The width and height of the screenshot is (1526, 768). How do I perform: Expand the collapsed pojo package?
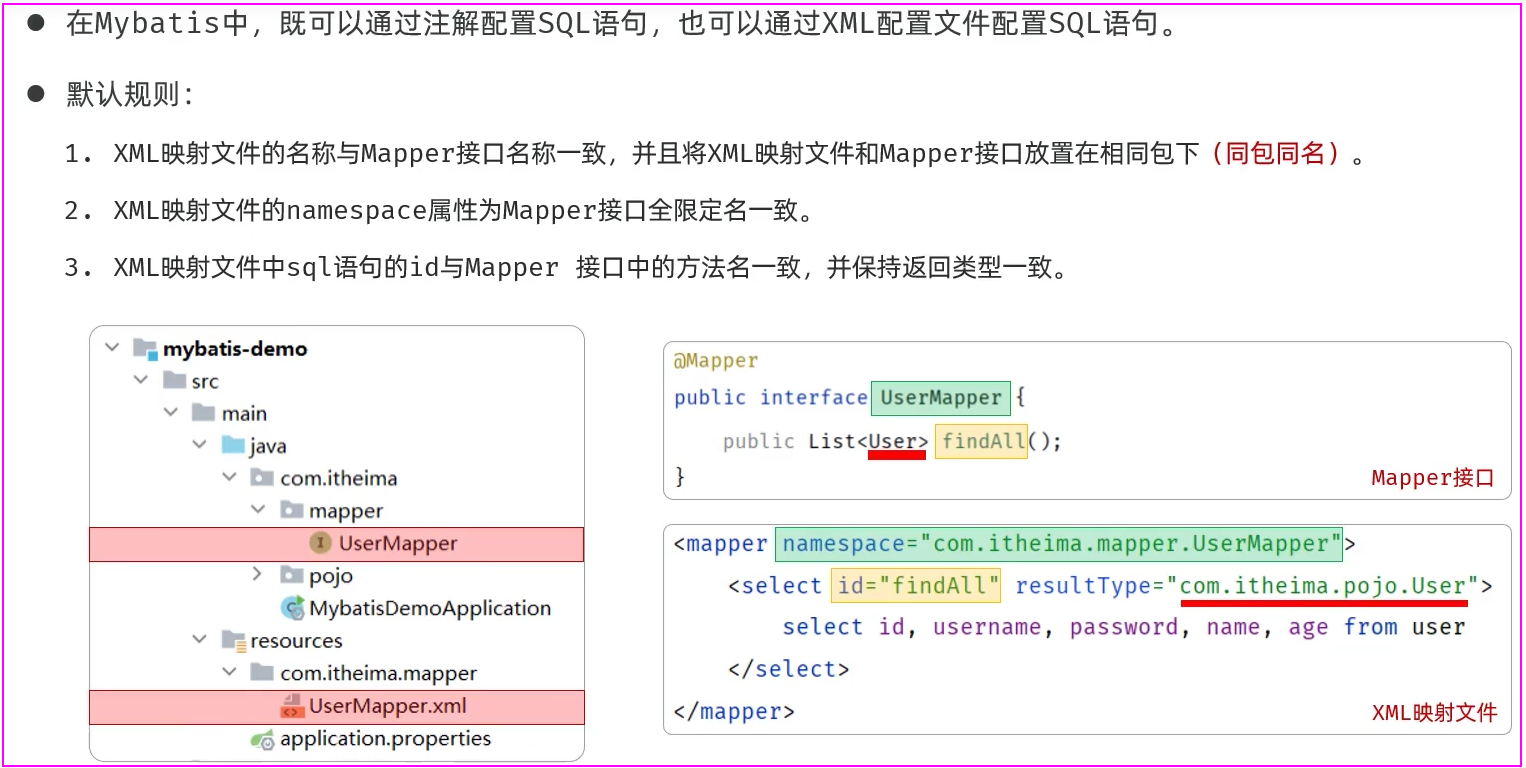(x=258, y=574)
